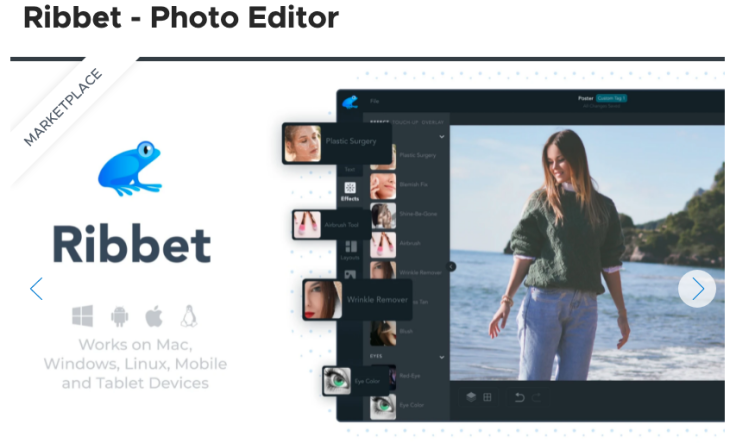
Task: Select the 'Wrinkle Remover' list label
Action: 421,272
